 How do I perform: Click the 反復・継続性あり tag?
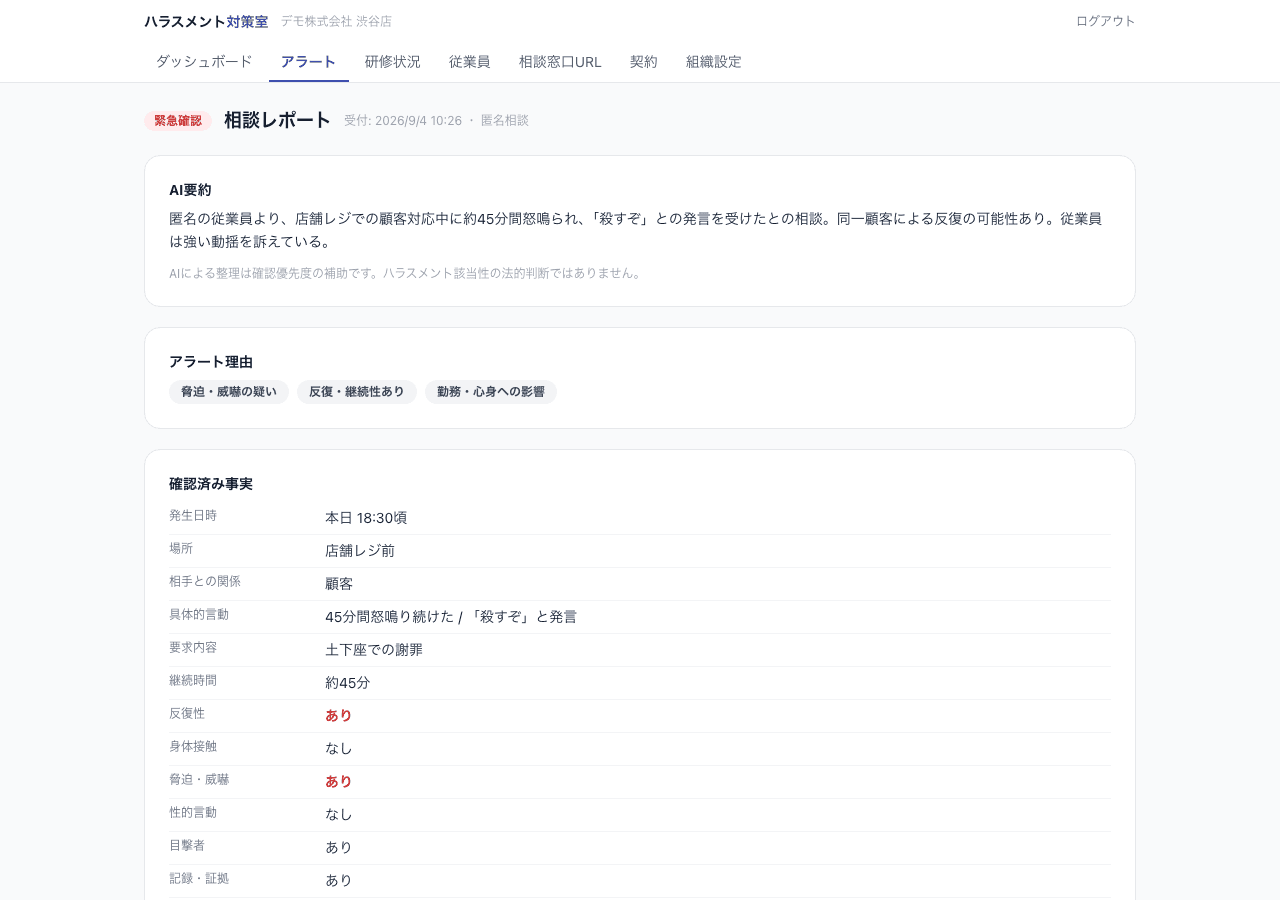[x=357, y=392]
